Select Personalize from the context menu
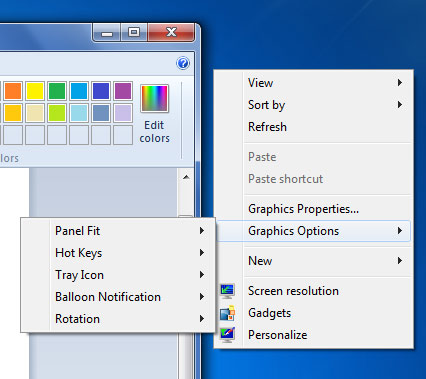Screen dimensions: 426x379 313,335
